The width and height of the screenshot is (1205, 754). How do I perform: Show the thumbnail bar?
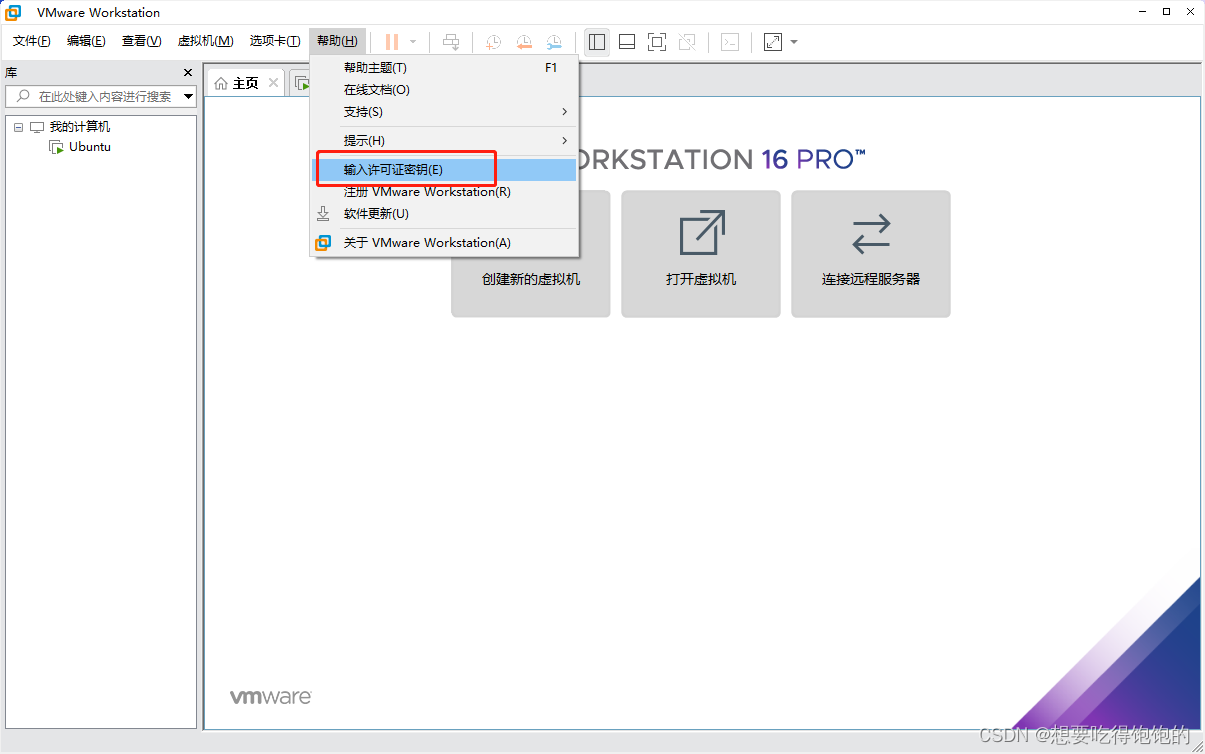[626, 41]
